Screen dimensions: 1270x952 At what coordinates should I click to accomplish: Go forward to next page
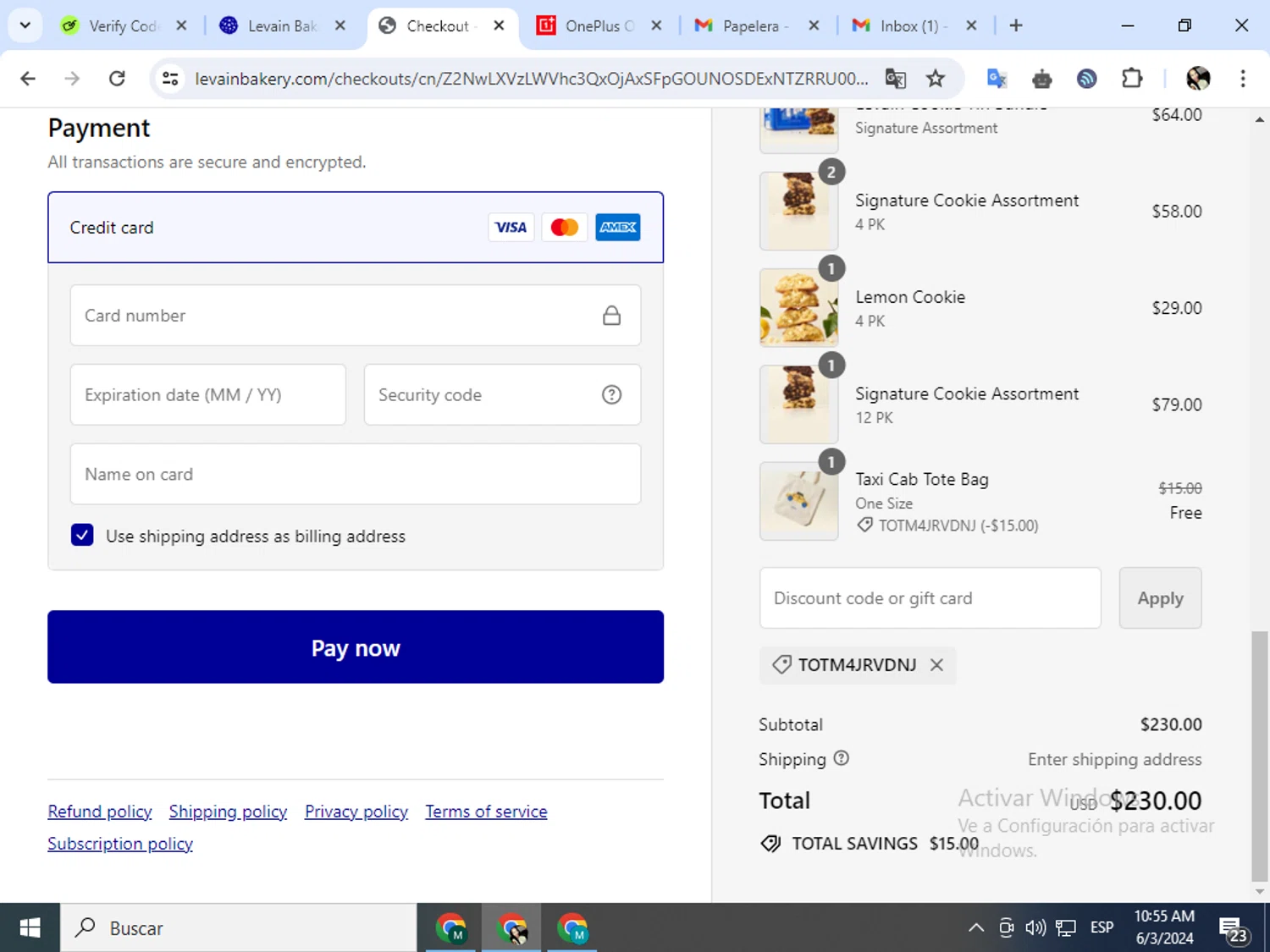pyautogui.click(x=72, y=79)
